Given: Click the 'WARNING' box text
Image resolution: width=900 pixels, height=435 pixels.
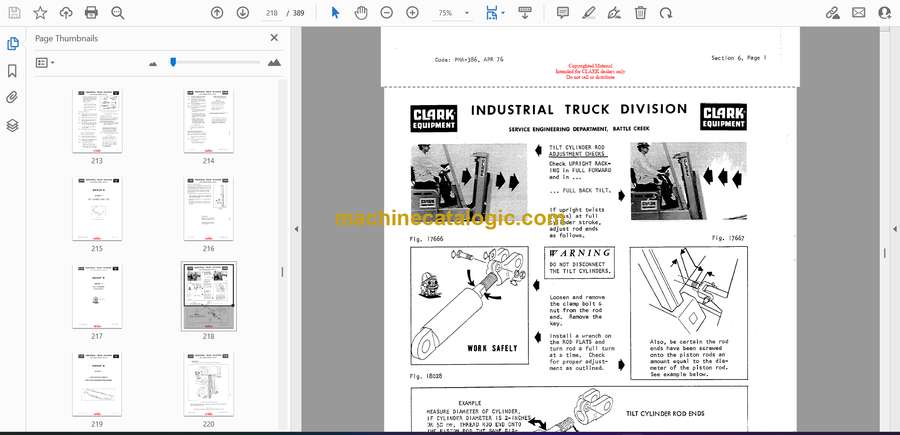Looking at the screenshot, I should [579, 253].
